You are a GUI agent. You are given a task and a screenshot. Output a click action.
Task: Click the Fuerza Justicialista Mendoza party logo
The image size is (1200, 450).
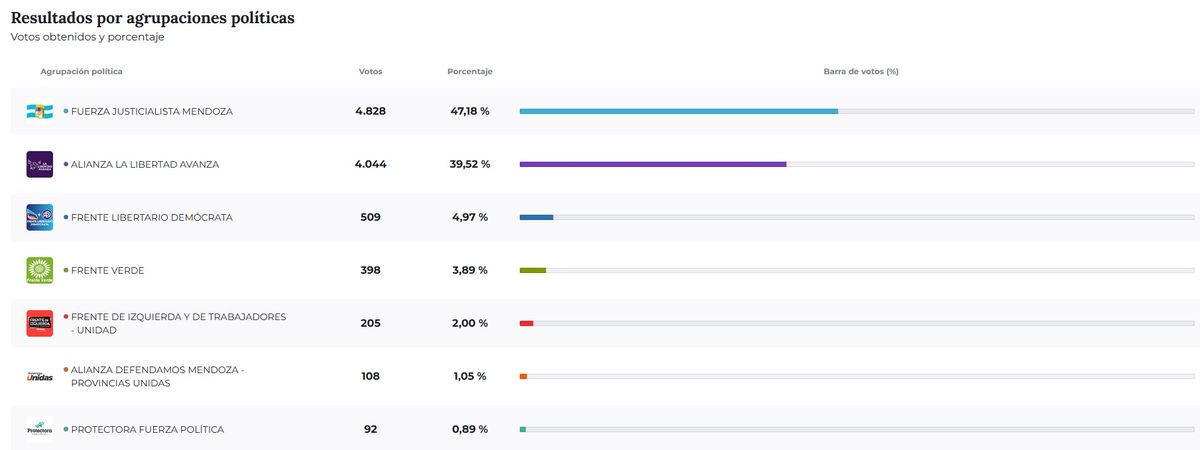coord(39,111)
